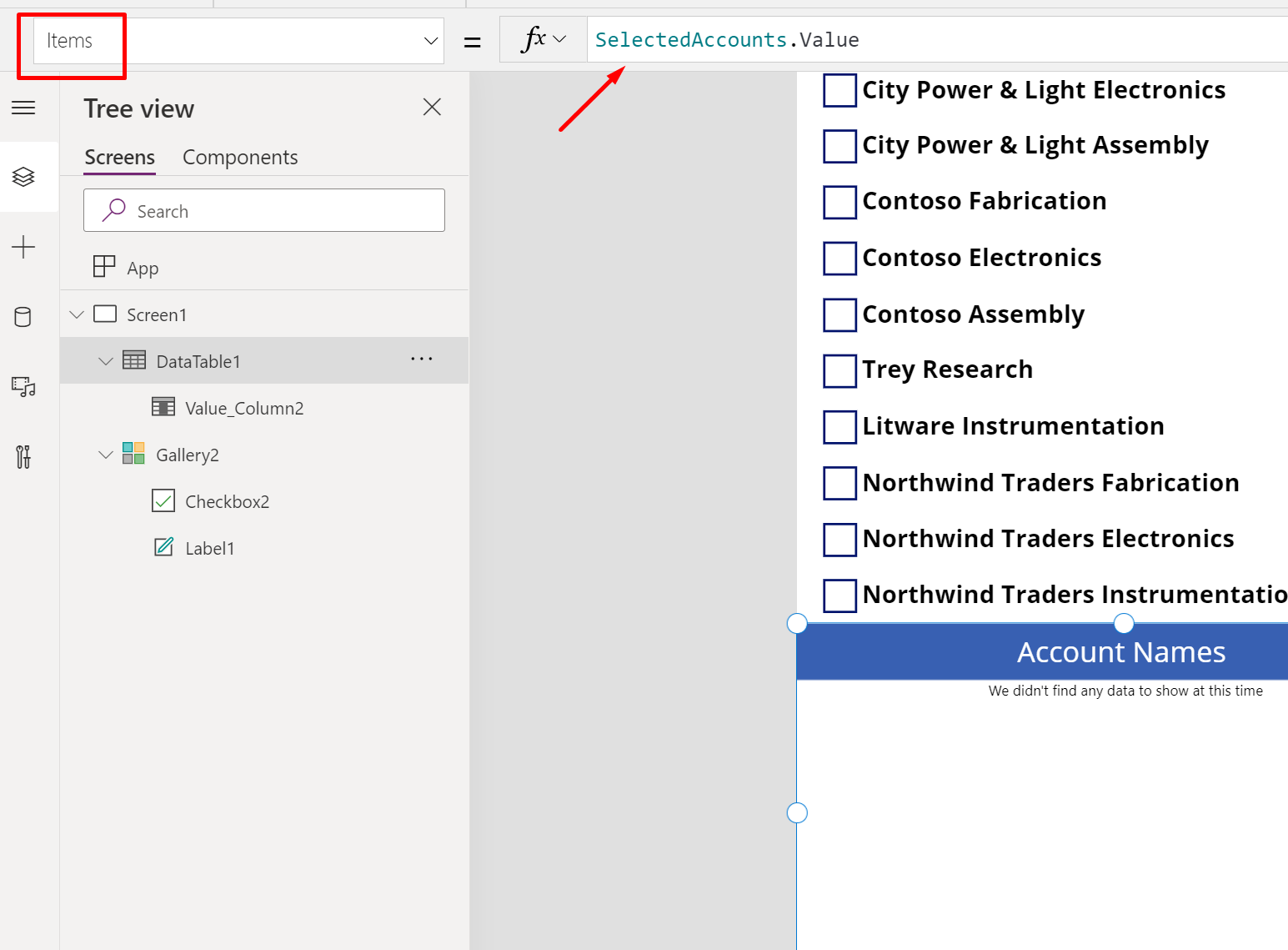Image resolution: width=1288 pixels, height=950 pixels.
Task: Click the fx formula icon
Action: (x=534, y=38)
